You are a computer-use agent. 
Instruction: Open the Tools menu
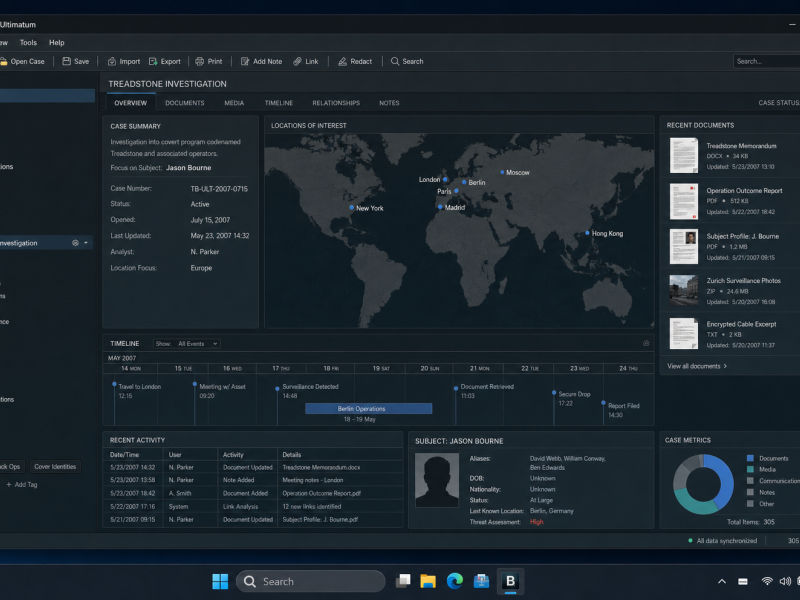[x=29, y=42]
